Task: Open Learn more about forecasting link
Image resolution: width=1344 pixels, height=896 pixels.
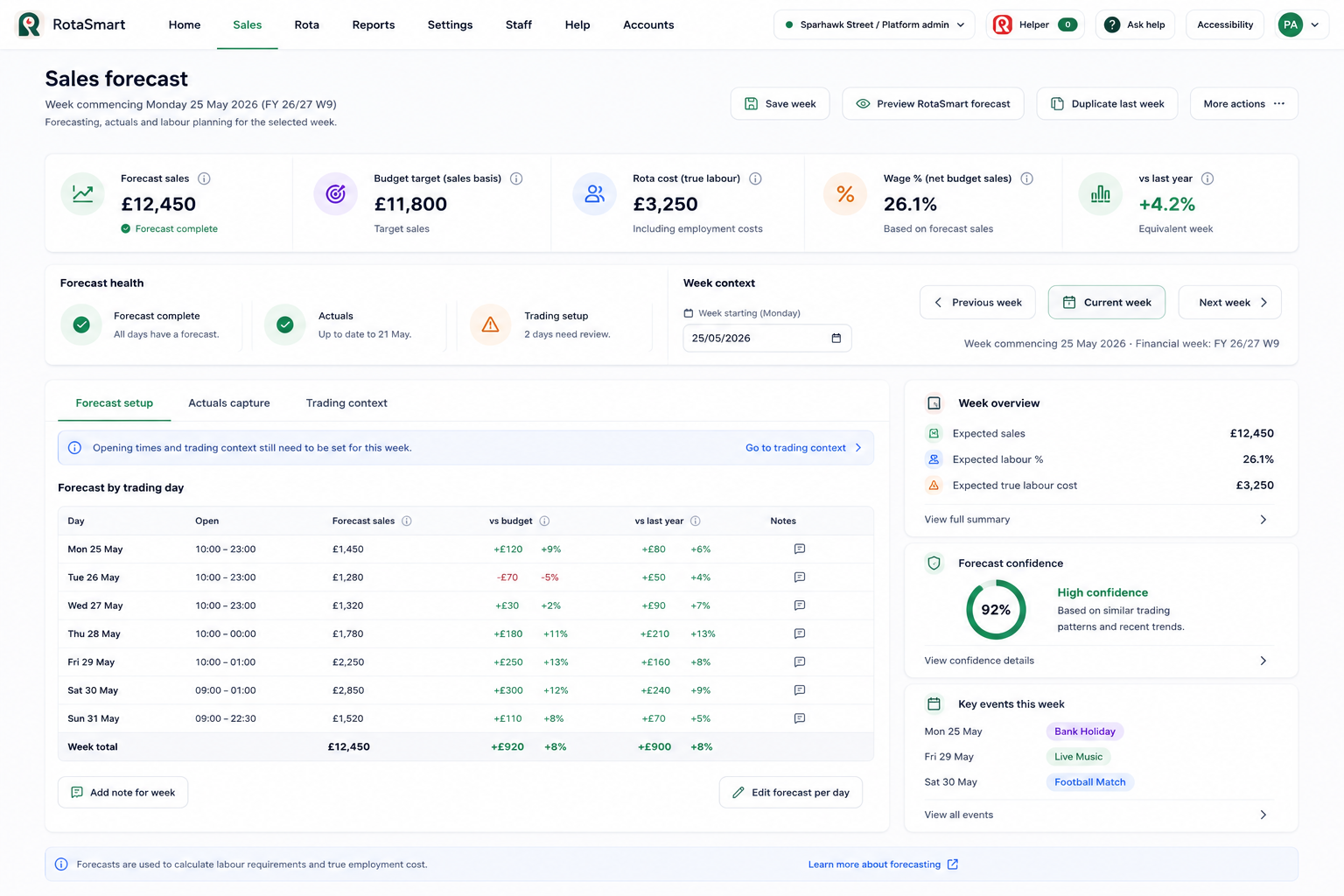Action: coord(883,864)
